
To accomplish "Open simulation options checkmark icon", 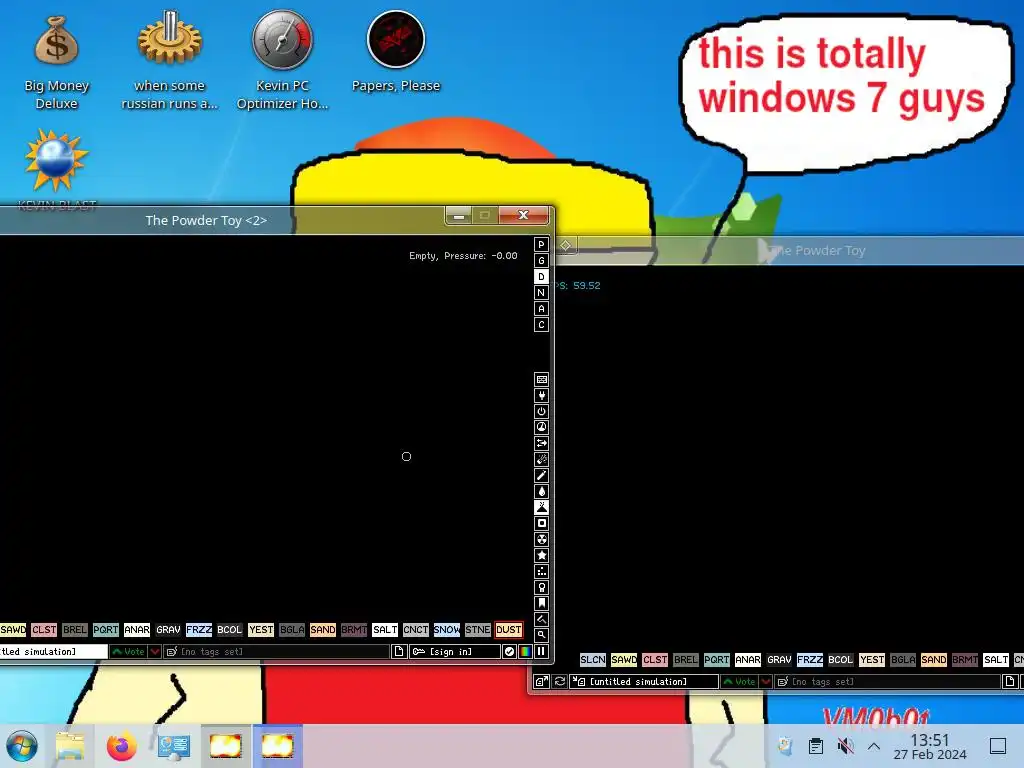I will coord(509,652).
